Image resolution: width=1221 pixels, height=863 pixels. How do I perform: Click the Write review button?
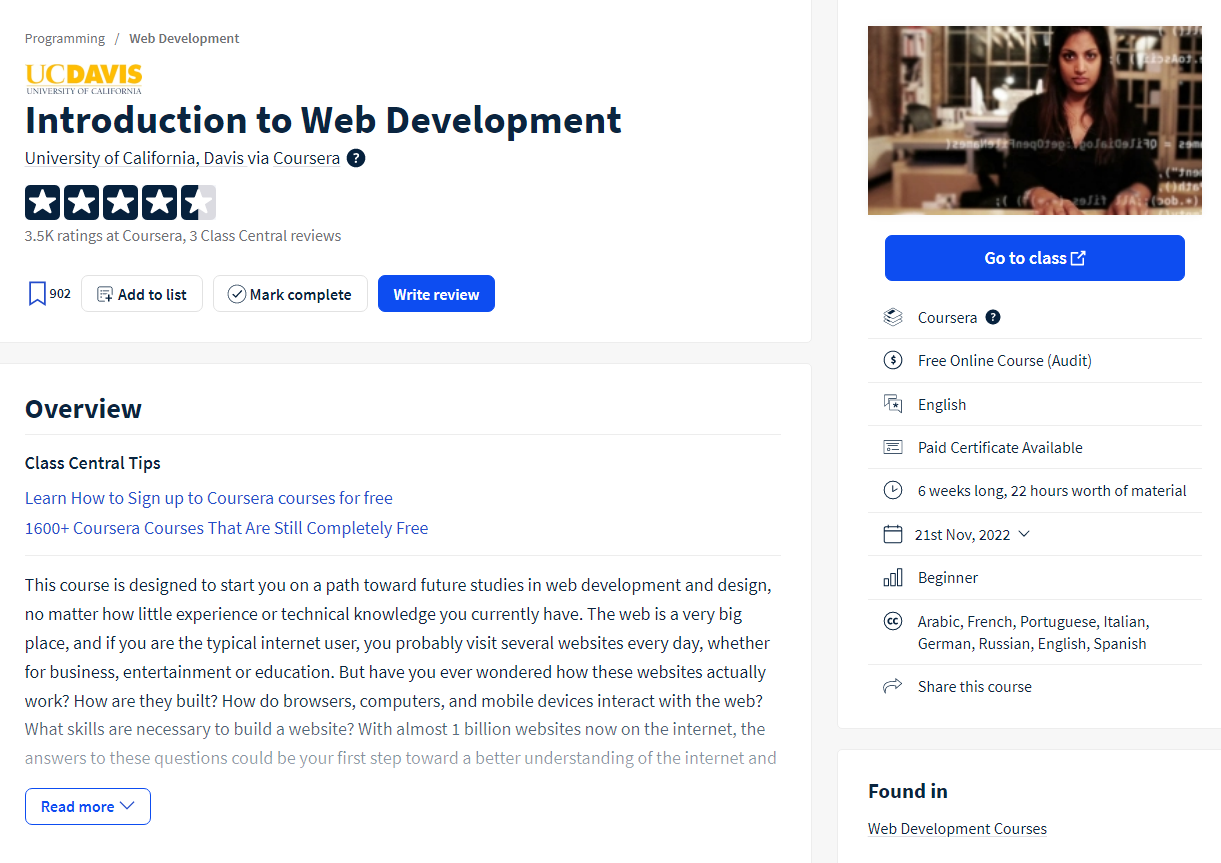436,294
